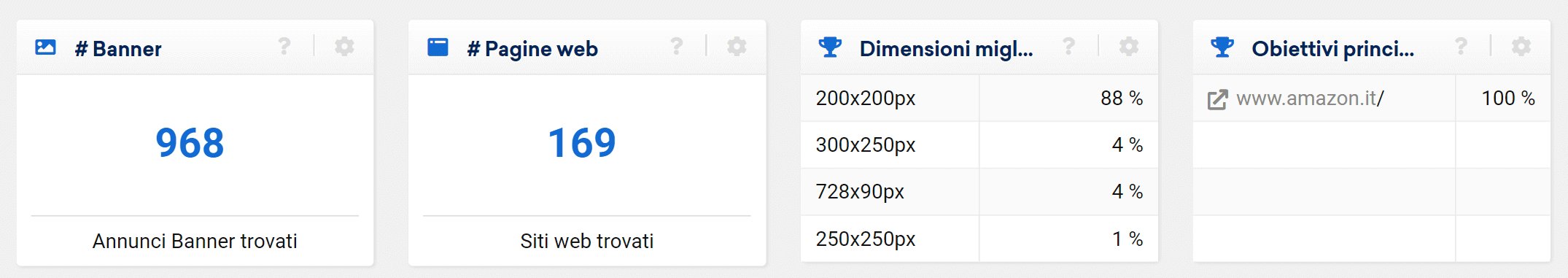Open settings gear of Dimensioni migliori widget
This screenshot has height=278, width=1568.
(x=1129, y=47)
